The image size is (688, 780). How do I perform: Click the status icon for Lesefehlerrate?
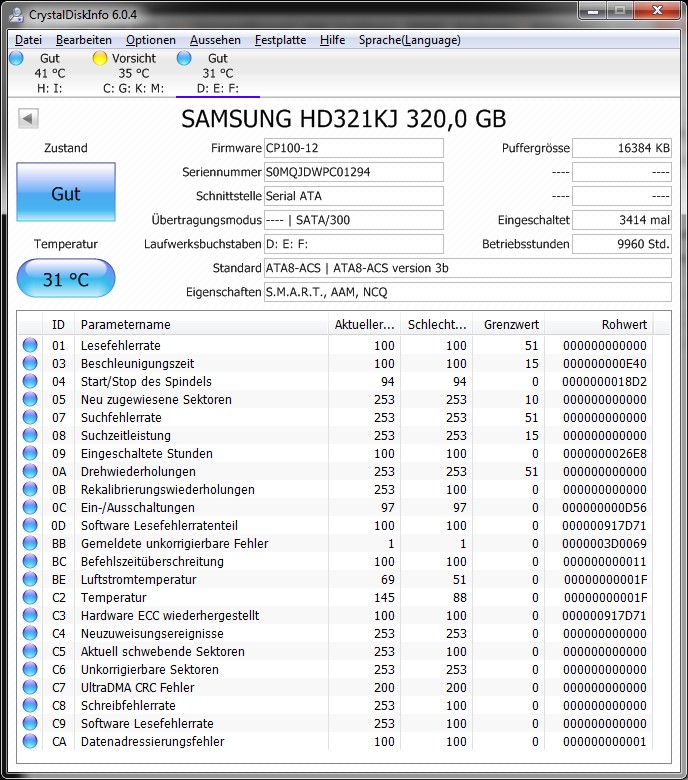click(30, 345)
